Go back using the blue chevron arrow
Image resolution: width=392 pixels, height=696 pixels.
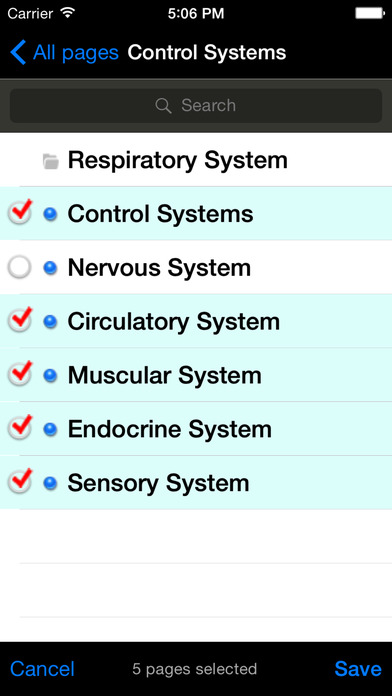pyautogui.click(x=18, y=52)
